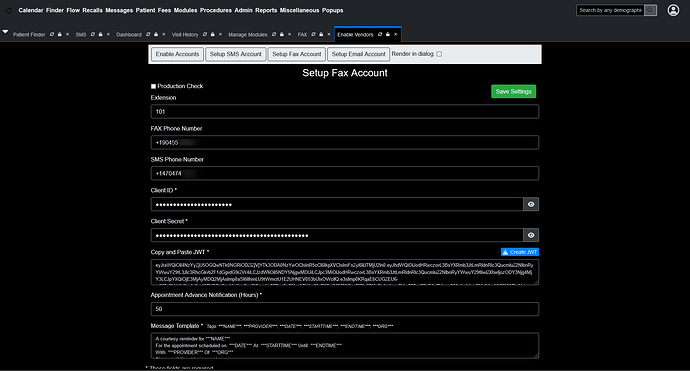Close the Visit History tab
The height and width of the screenshot is (371, 690).
tap(220, 34)
